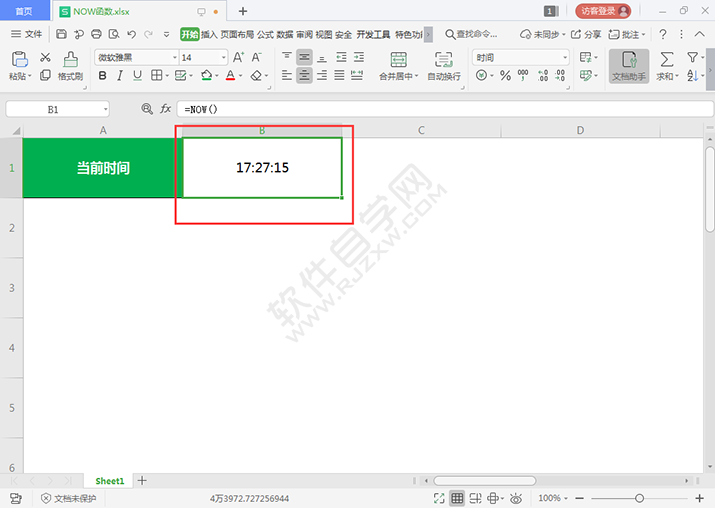Click the help question mark icon
The image size is (715, 508).
click(x=663, y=34)
